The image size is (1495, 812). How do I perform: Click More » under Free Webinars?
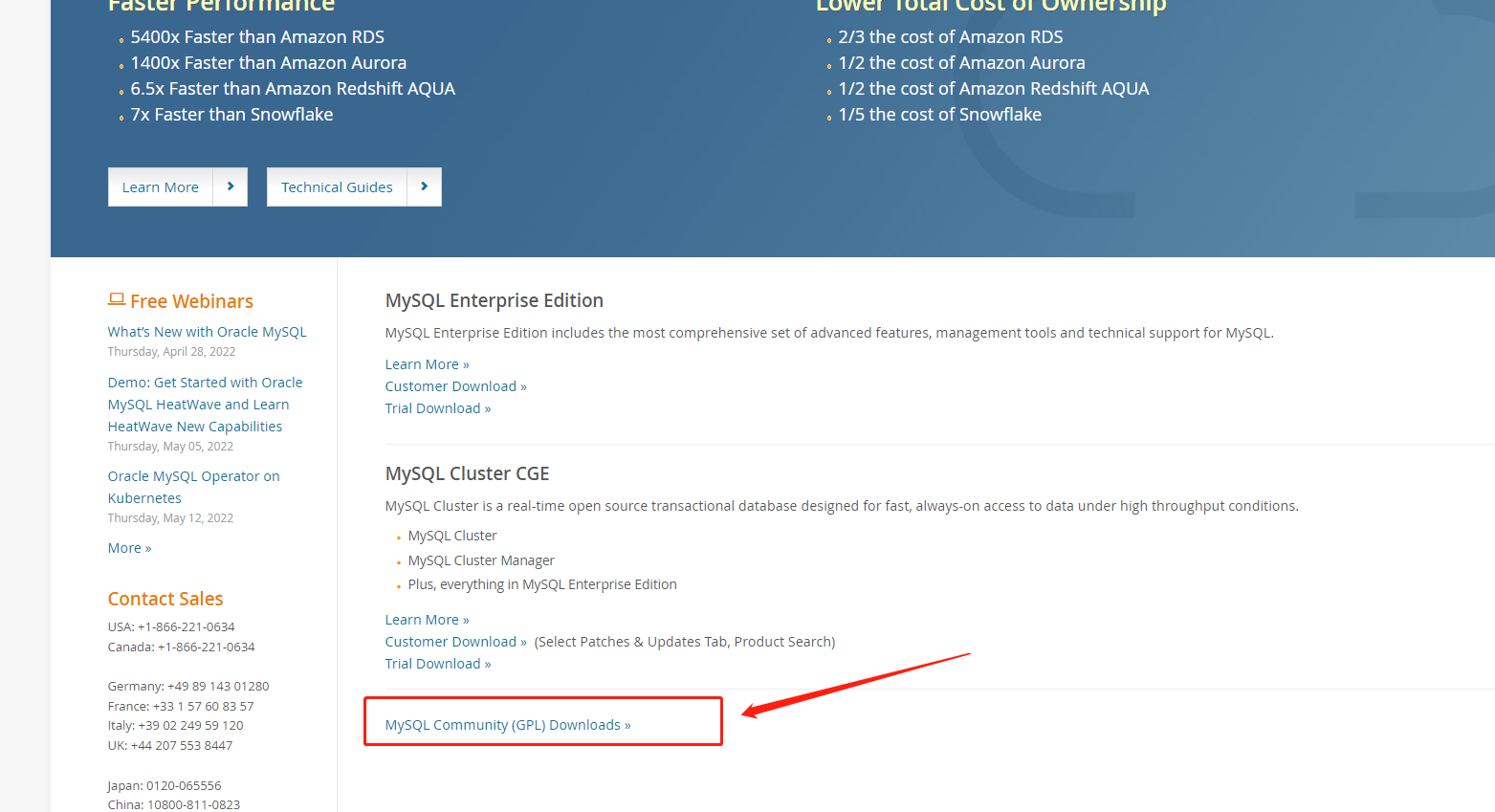pyautogui.click(x=129, y=548)
